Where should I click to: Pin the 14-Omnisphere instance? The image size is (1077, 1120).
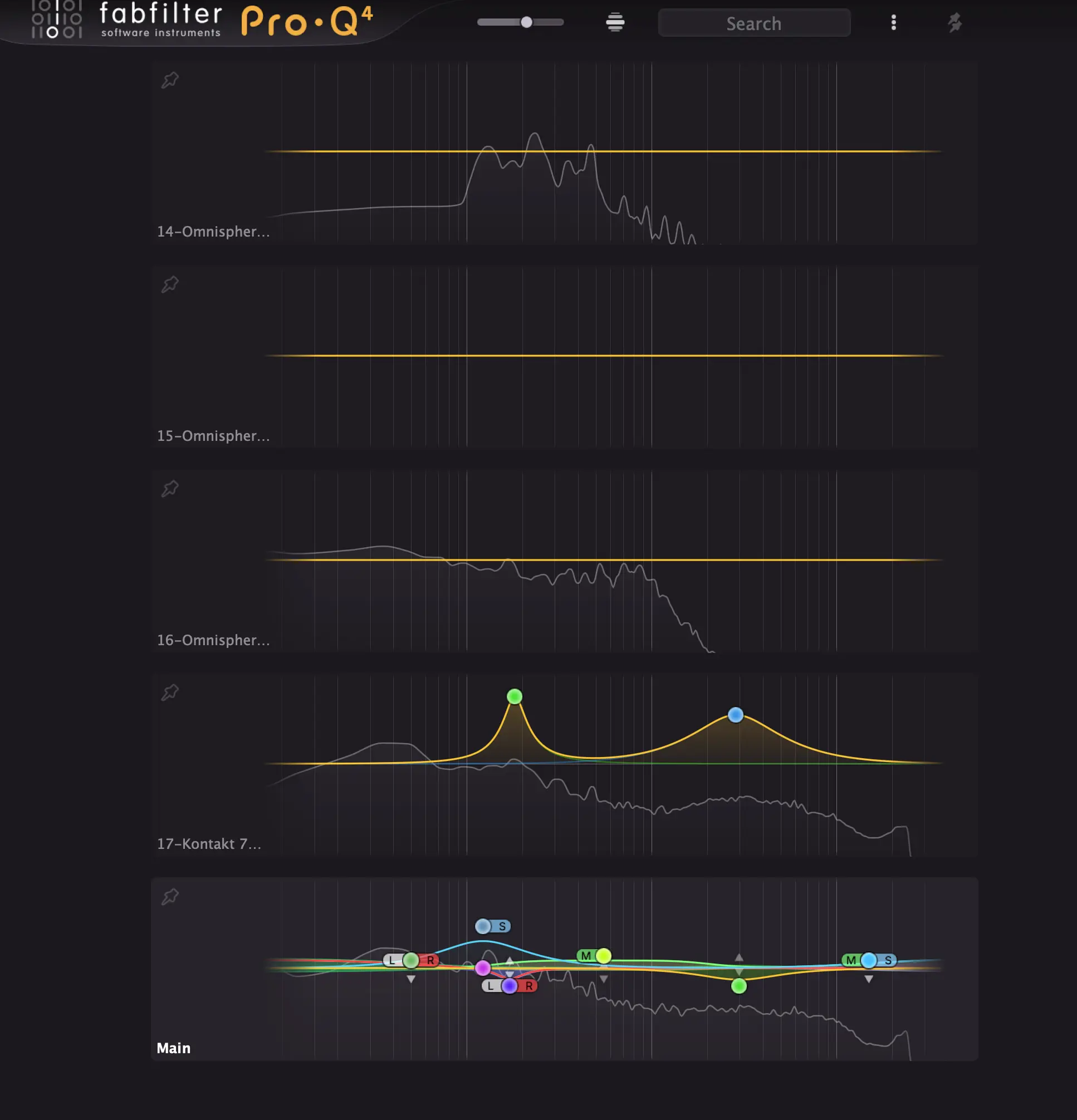(x=170, y=80)
